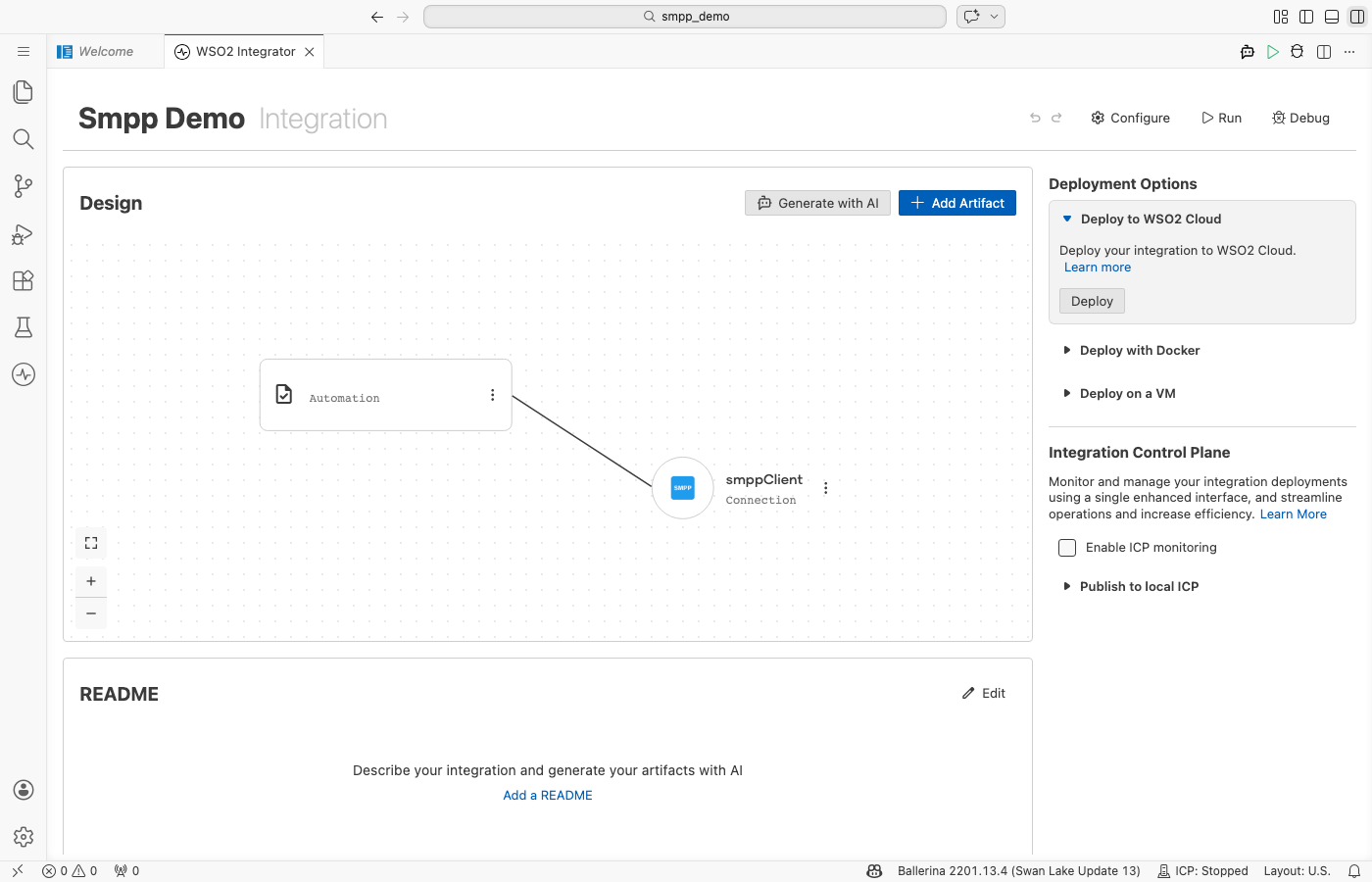Click Configure in integration header
The height and width of the screenshot is (882, 1372).
[x=1131, y=118]
